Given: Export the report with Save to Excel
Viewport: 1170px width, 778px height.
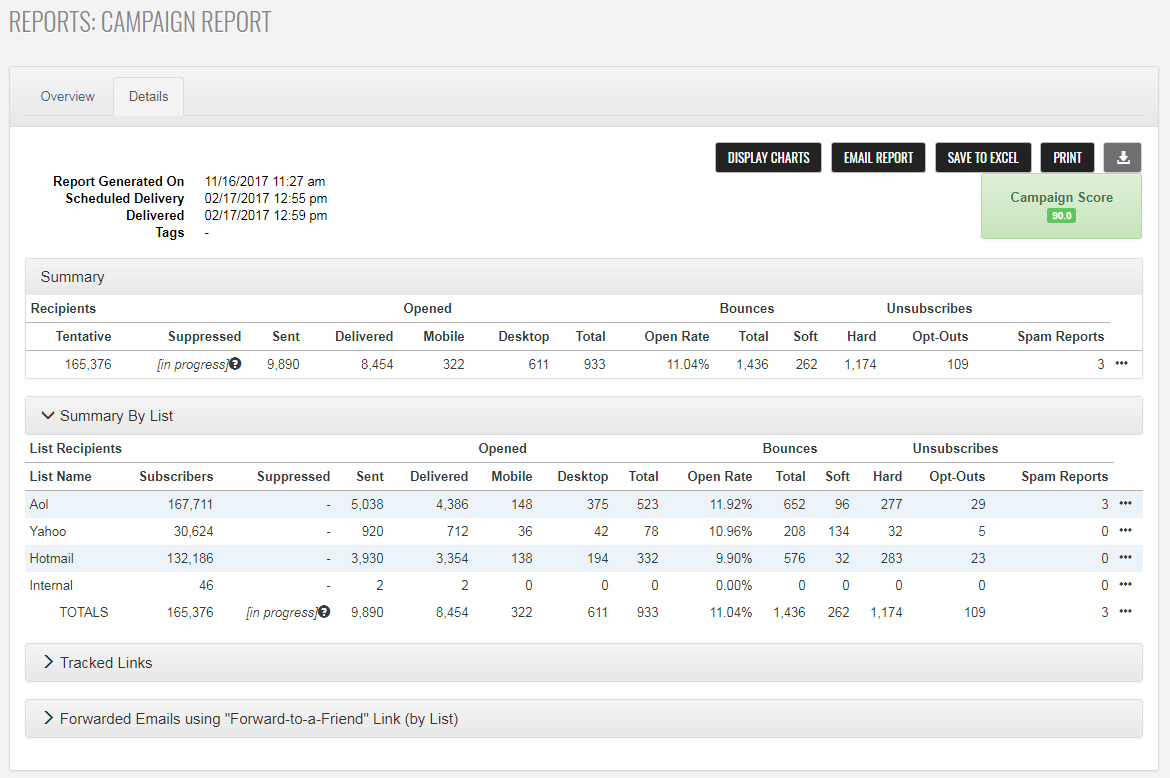Looking at the screenshot, I should (x=982, y=158).
